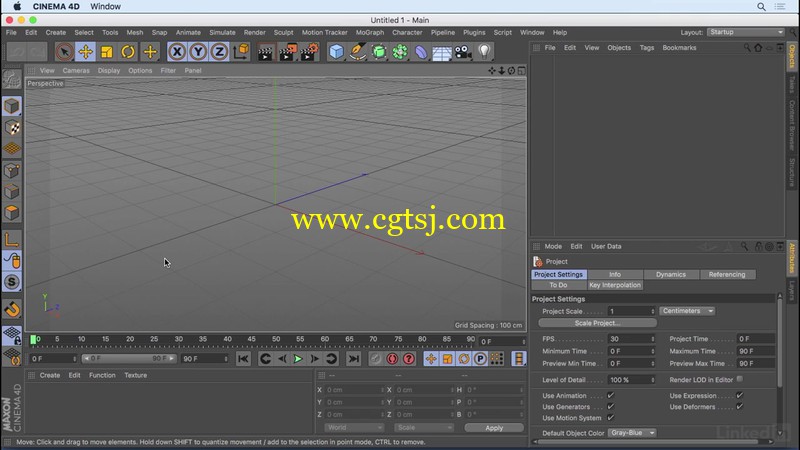The height and width of the screenshot is (450, 800).
Task: Toggle Use Motion System checkbox
Action: (611, 418)
